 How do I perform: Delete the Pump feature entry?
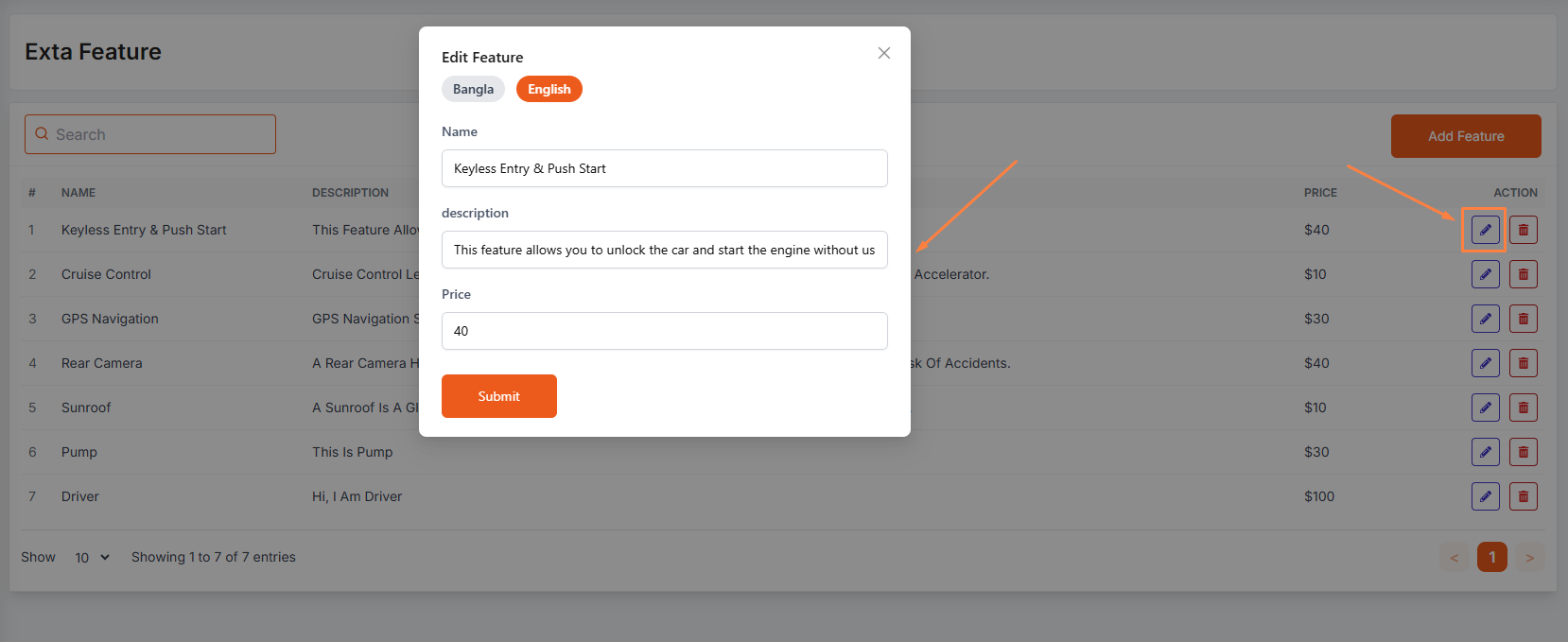pos(1523,452)
